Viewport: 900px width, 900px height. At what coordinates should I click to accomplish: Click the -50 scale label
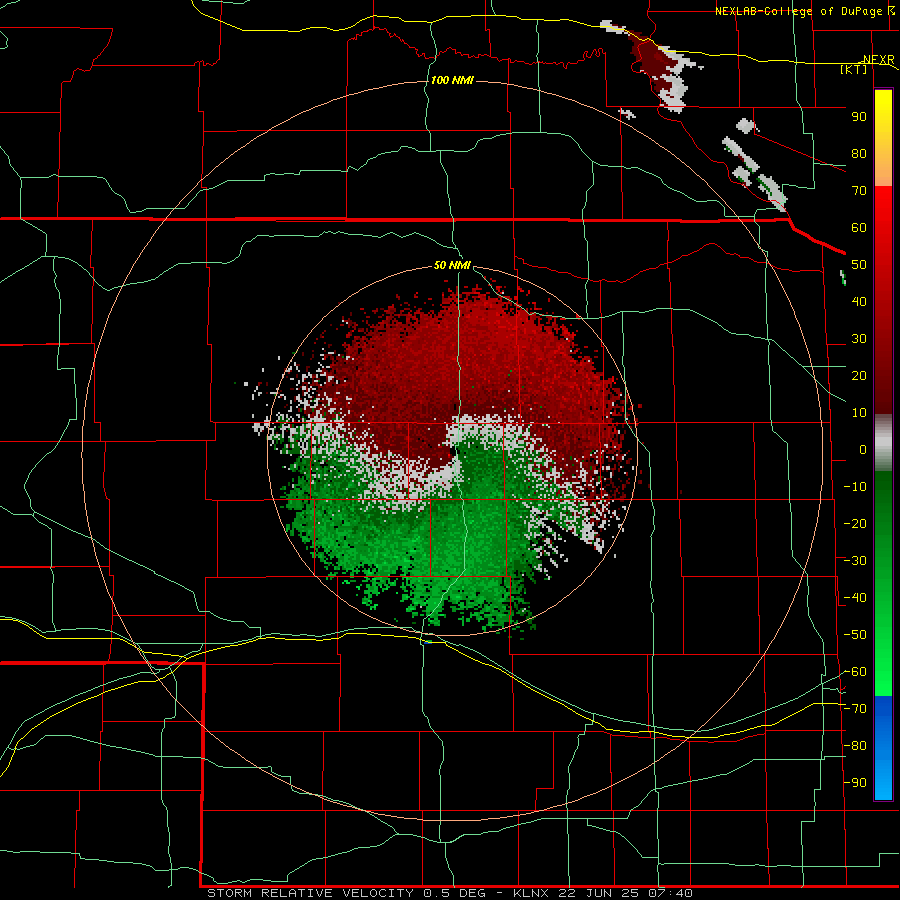click(x=855, y=635)
